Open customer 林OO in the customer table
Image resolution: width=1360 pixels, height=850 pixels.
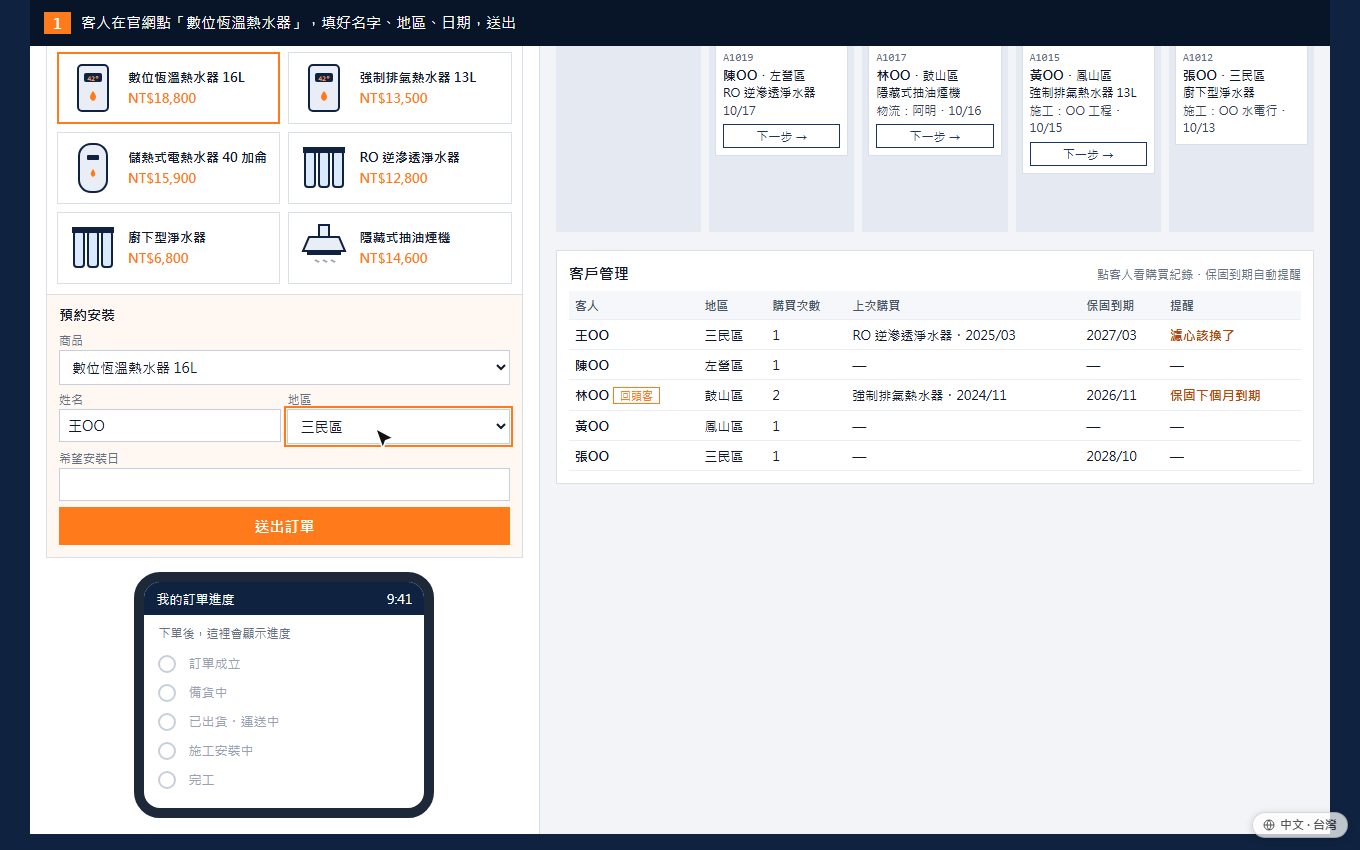click(934, 395)
